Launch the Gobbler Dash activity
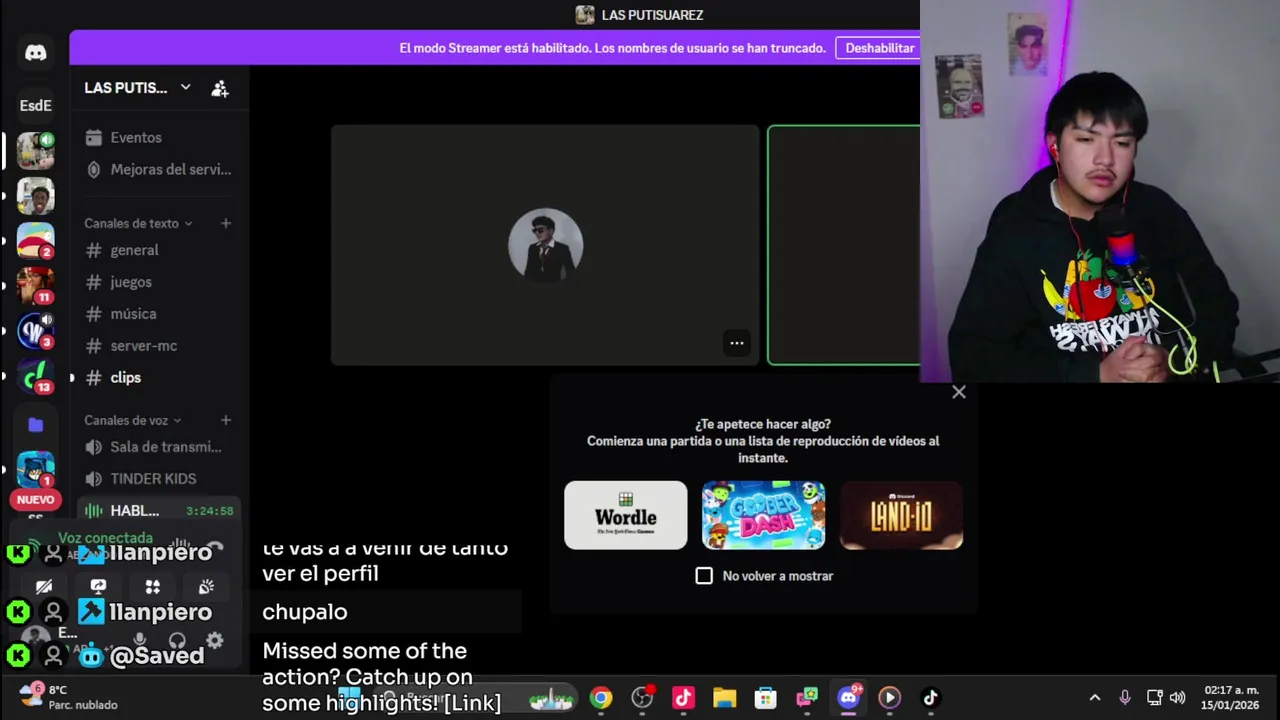This screenshot has width=1280, height=720. tap(764, 515)
